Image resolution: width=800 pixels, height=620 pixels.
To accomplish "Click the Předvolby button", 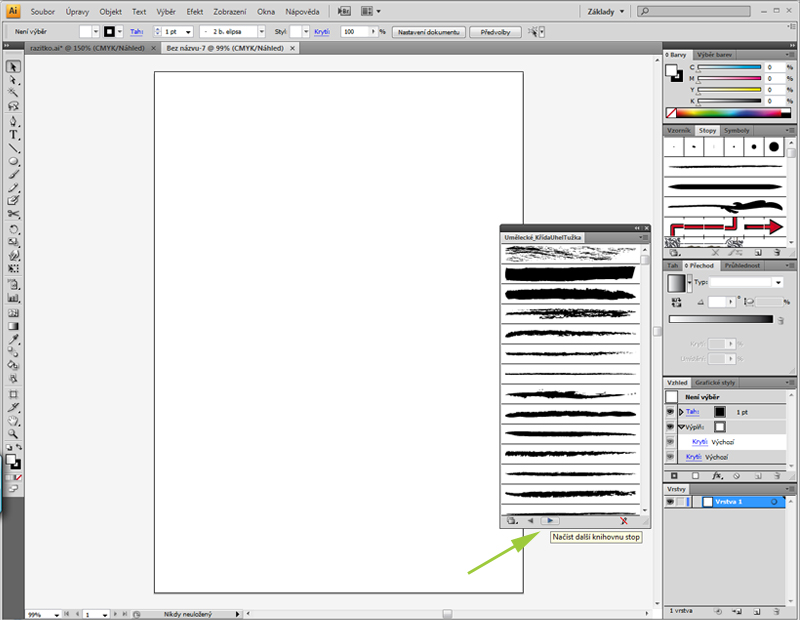I will 495,32.
